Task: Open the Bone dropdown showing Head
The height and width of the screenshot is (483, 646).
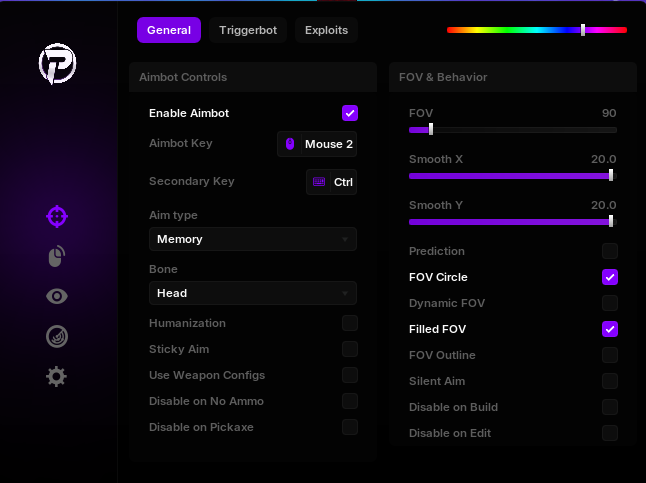Action: (x=252, y=293)
